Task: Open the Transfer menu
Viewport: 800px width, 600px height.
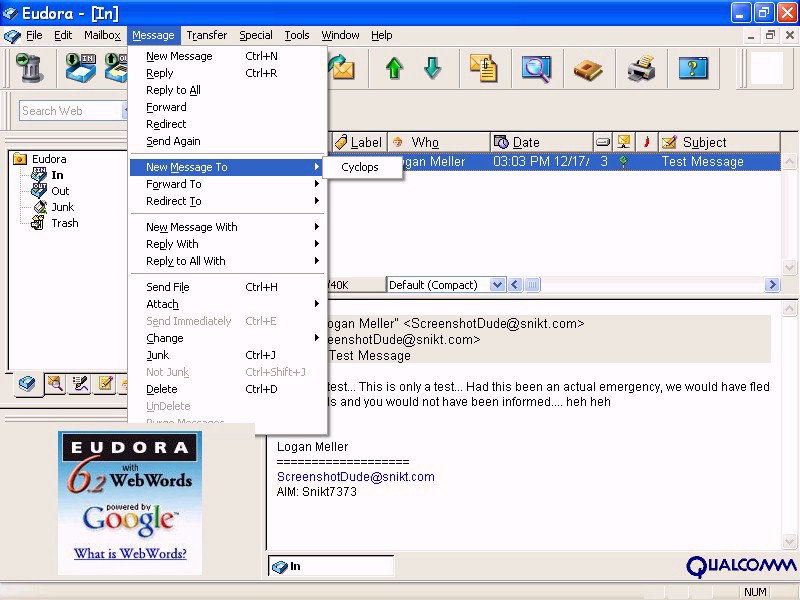Action: coord(207,35)
